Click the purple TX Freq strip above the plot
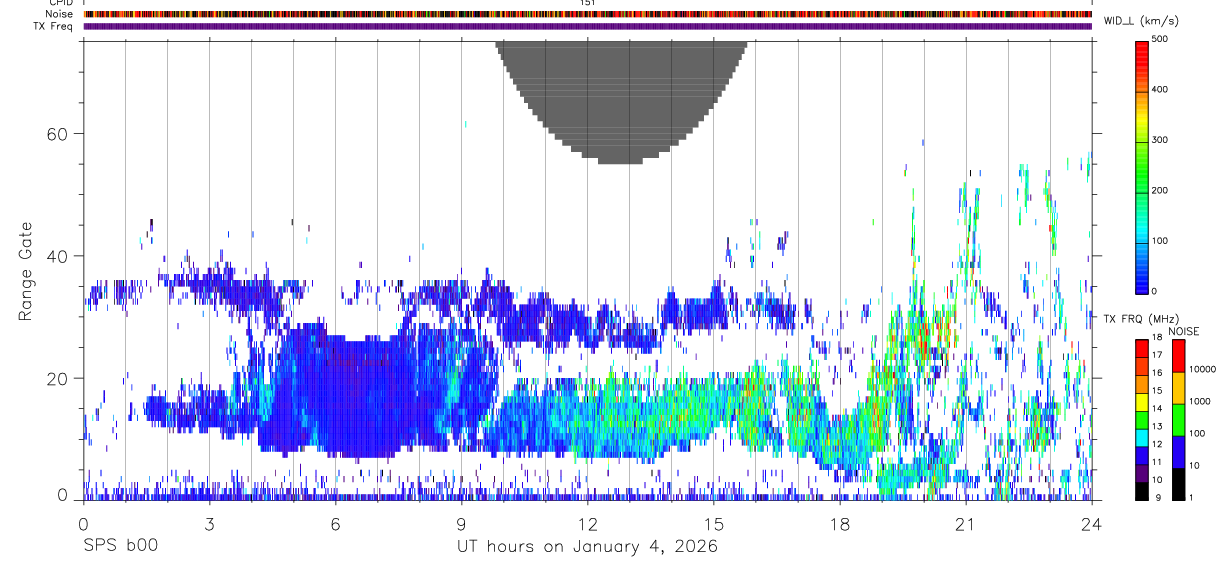Viewport: 1228px width, 567px height. pos(587,26)
